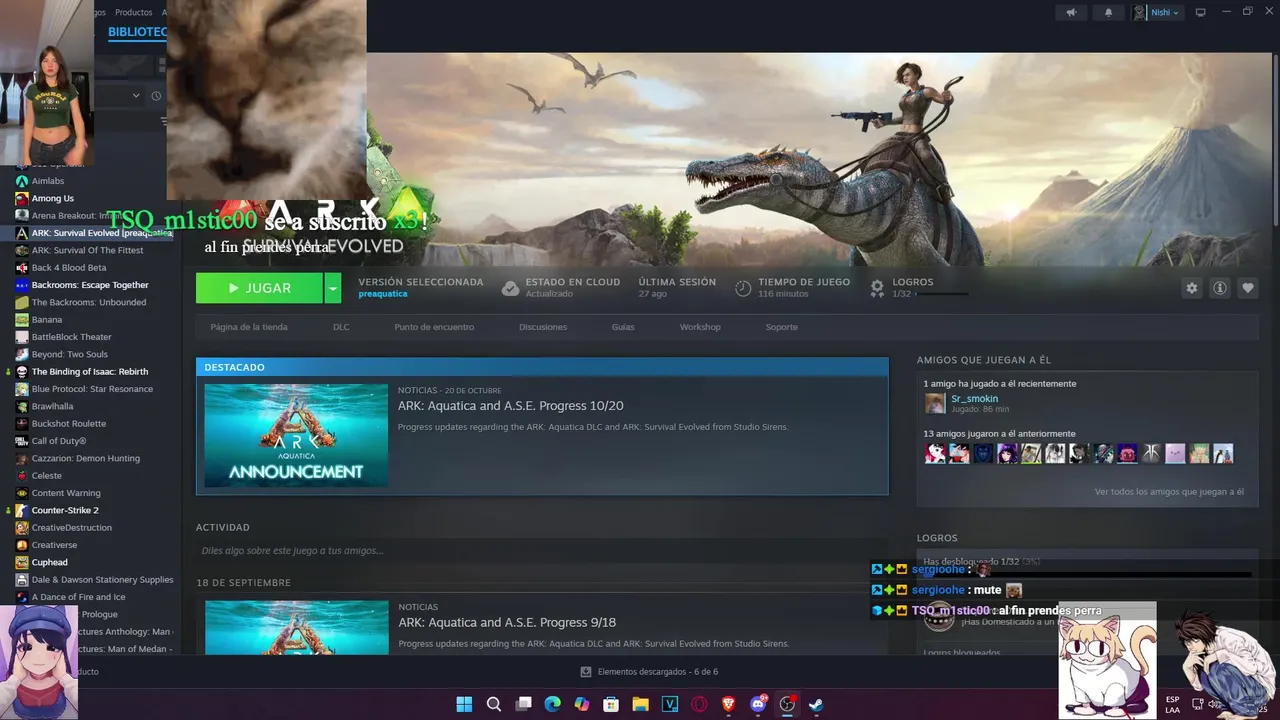Open the featured ARK Aquatica Announcement thumbnail
Viewport: 1280px width, 720px height.
pyautogui.click(x=296, y=435)
